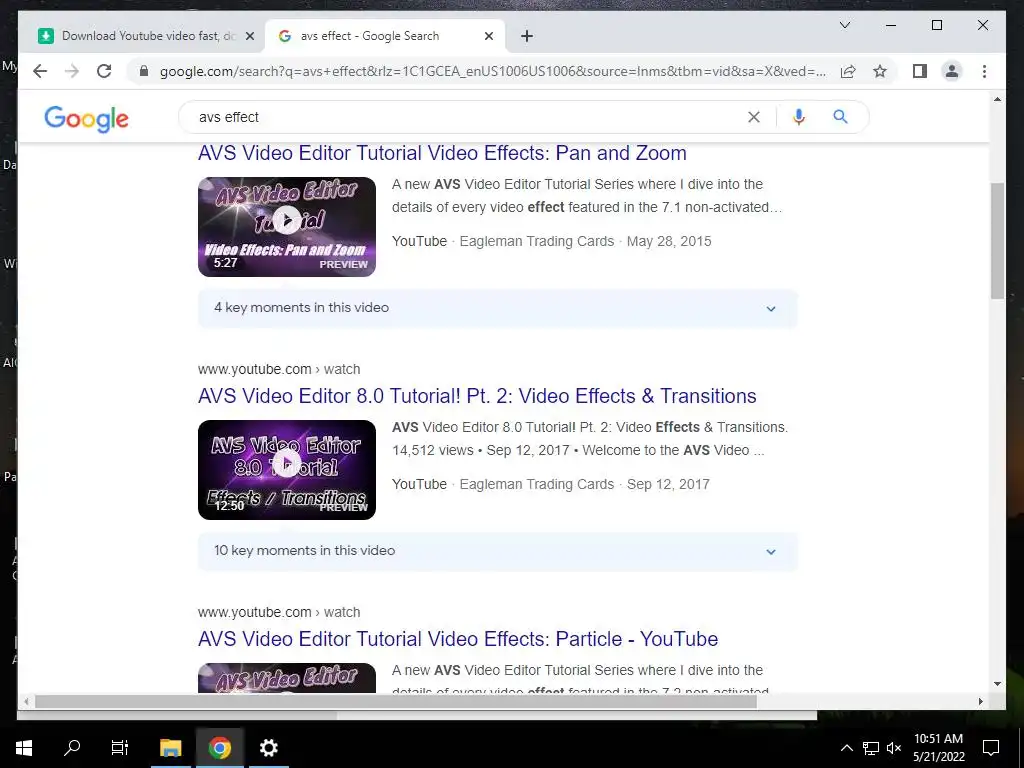
Task: Open the Chrome profile avatar
Action: tap(952, 71)
